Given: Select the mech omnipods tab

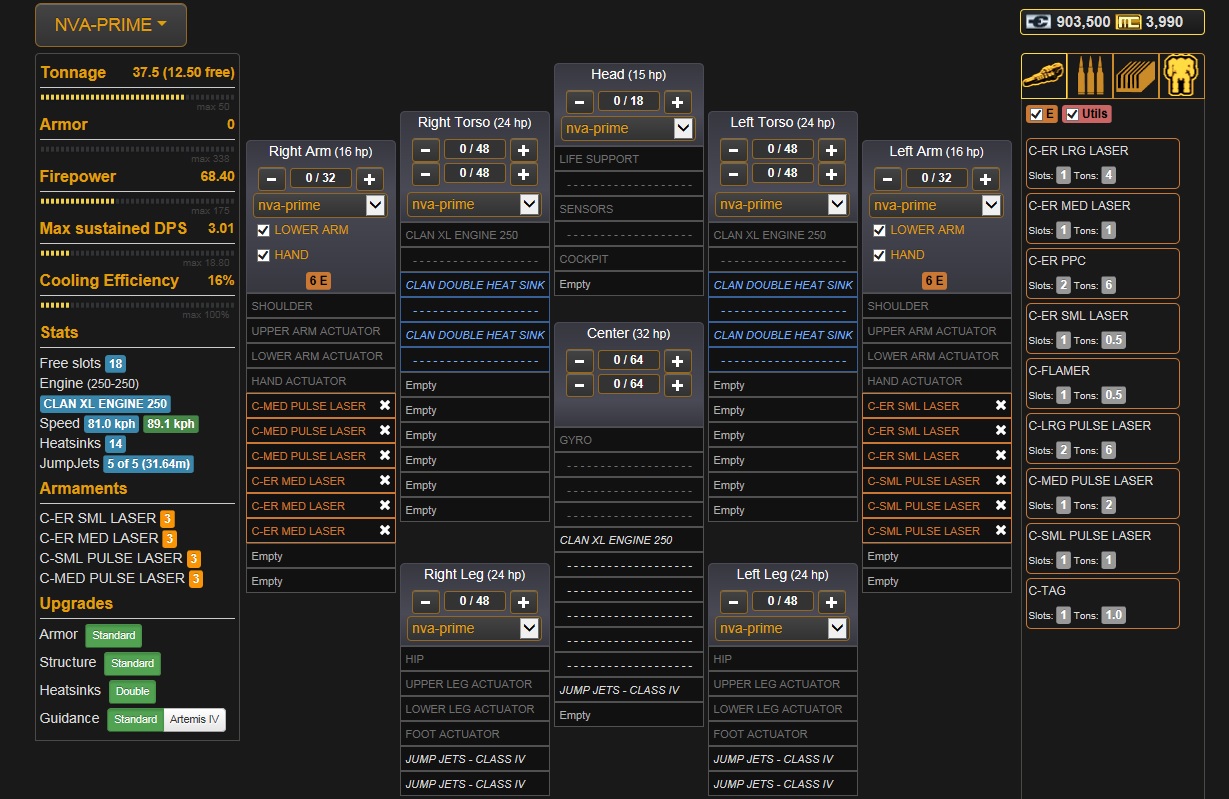Looking at the screenshot, I should pyautogui.click(x=1181, y=75).
